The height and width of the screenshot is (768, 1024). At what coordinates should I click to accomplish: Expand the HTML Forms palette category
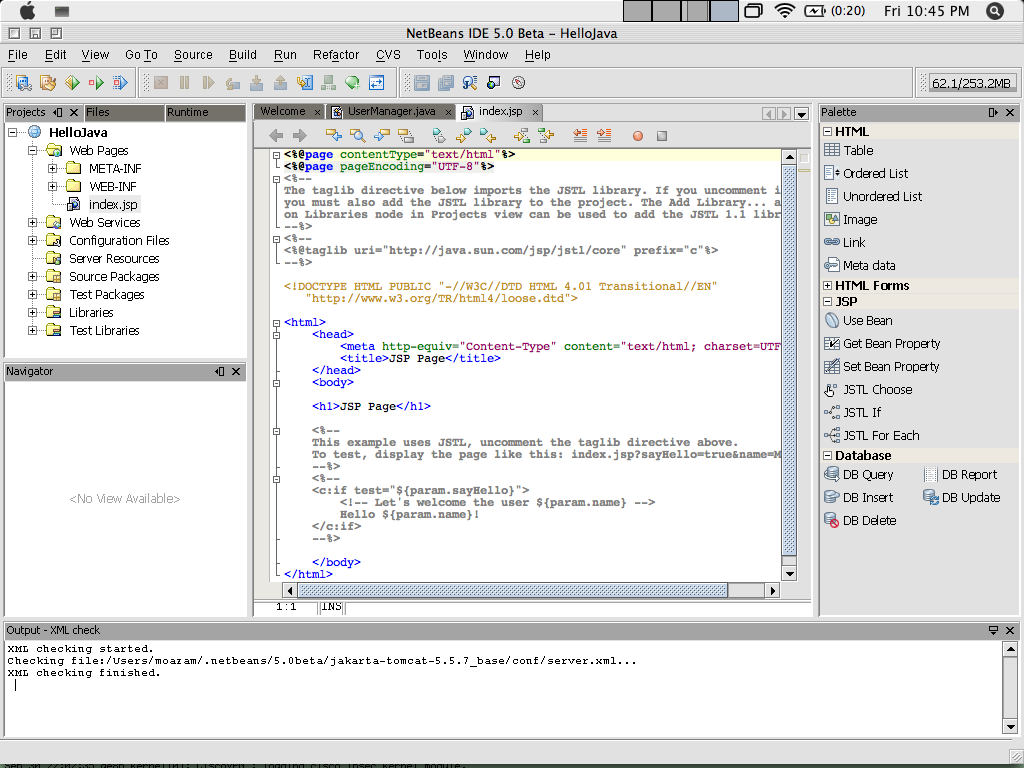[827, 285]
